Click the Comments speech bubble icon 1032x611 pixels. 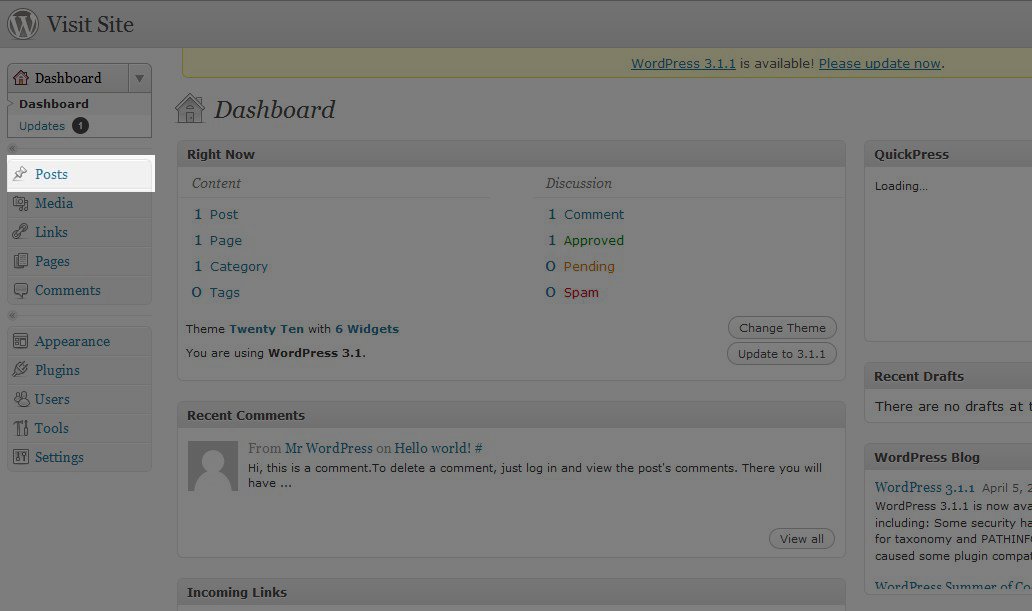[x=20, y=290]
